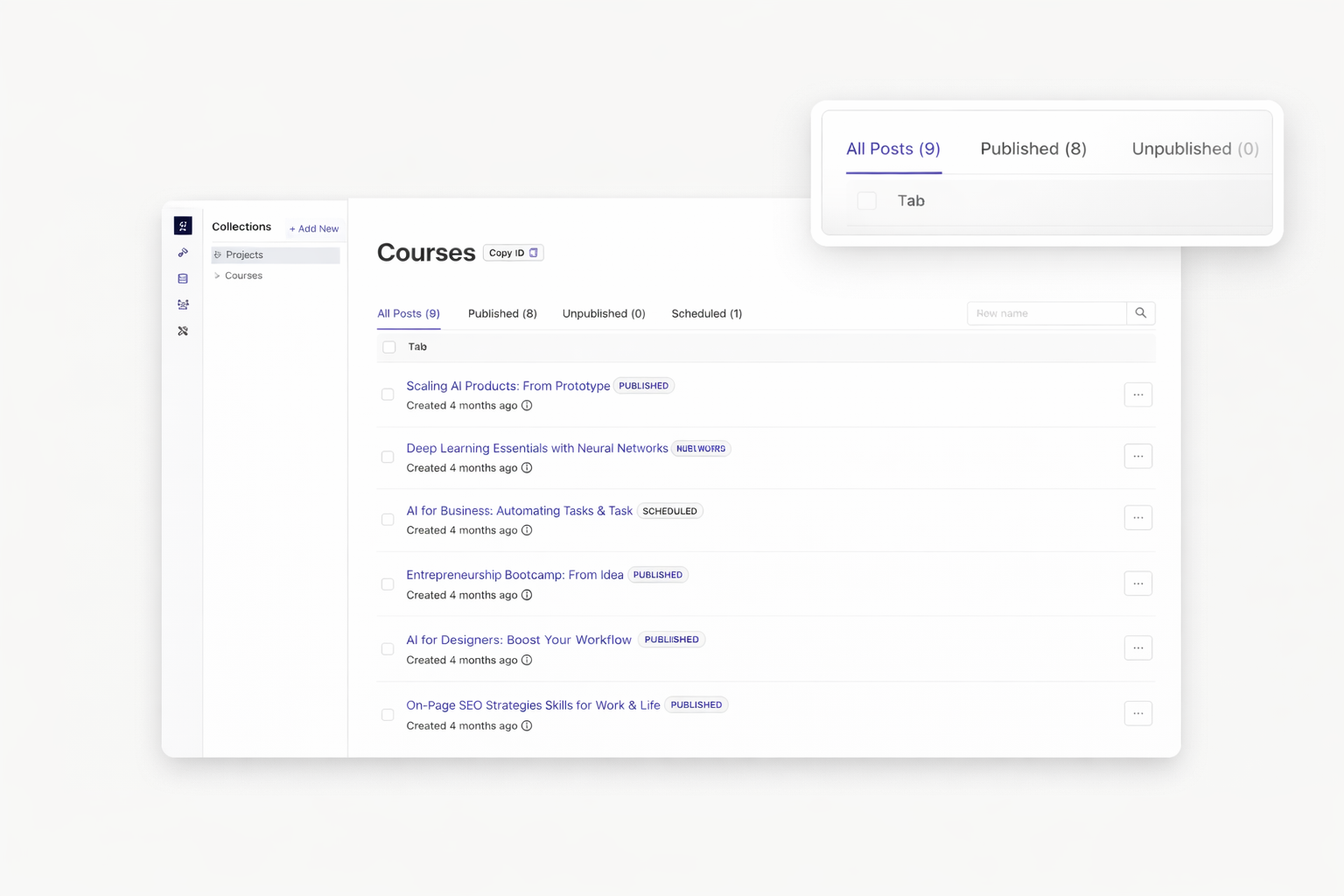This screenshot has width=1344, height=896.
Task: Toggle the select-all checkbox beside Tab header
Action: pos(389,347)
